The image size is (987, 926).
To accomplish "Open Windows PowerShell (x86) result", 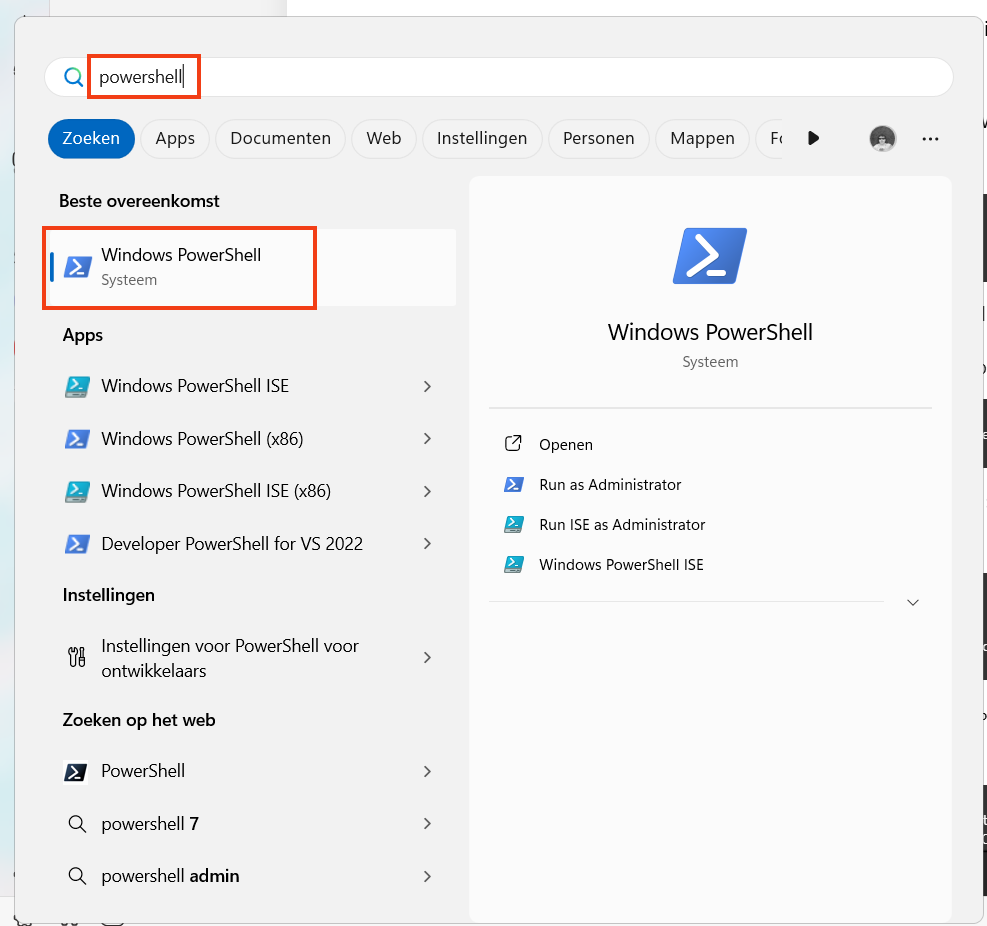I will 251,439.
